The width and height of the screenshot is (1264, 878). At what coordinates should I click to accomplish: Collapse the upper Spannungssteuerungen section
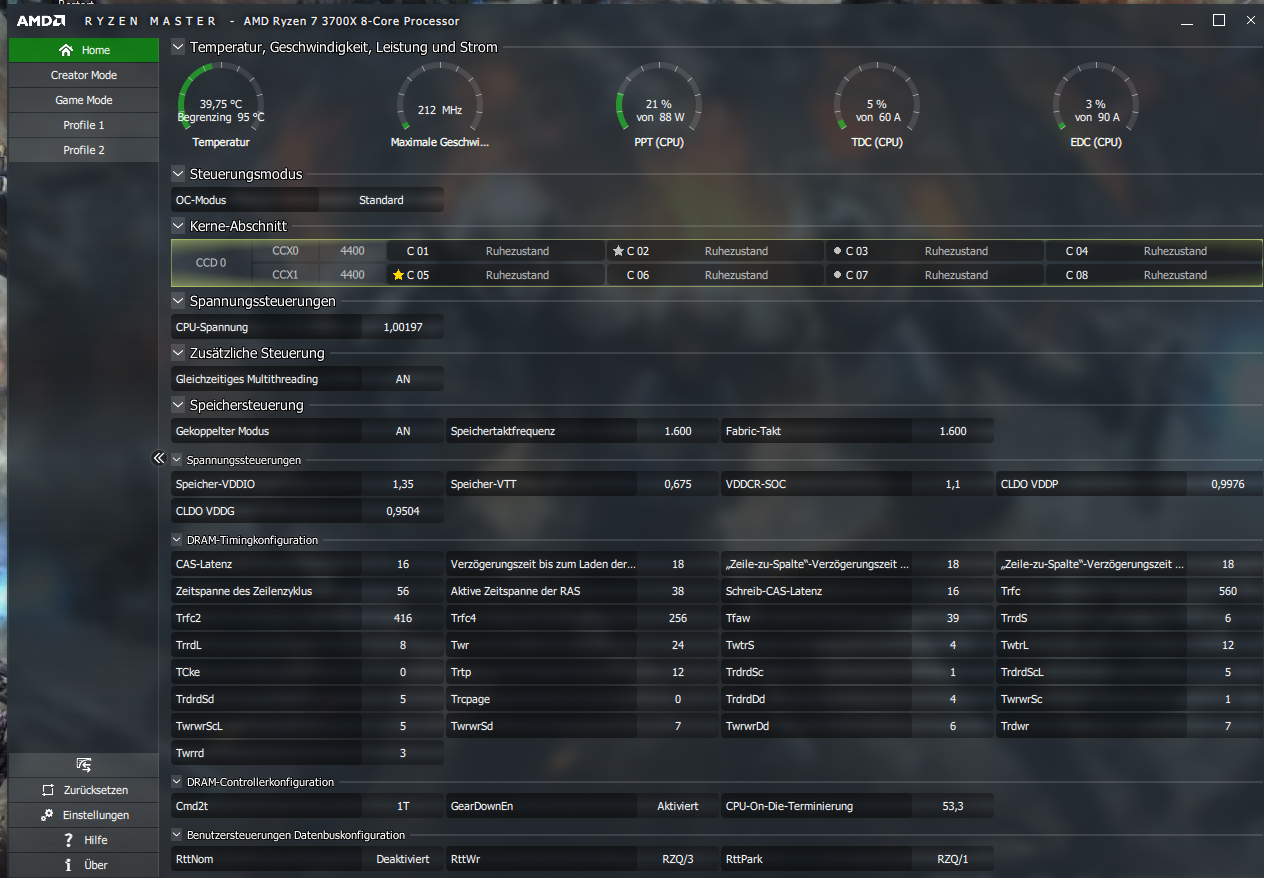tap(178, 301)
